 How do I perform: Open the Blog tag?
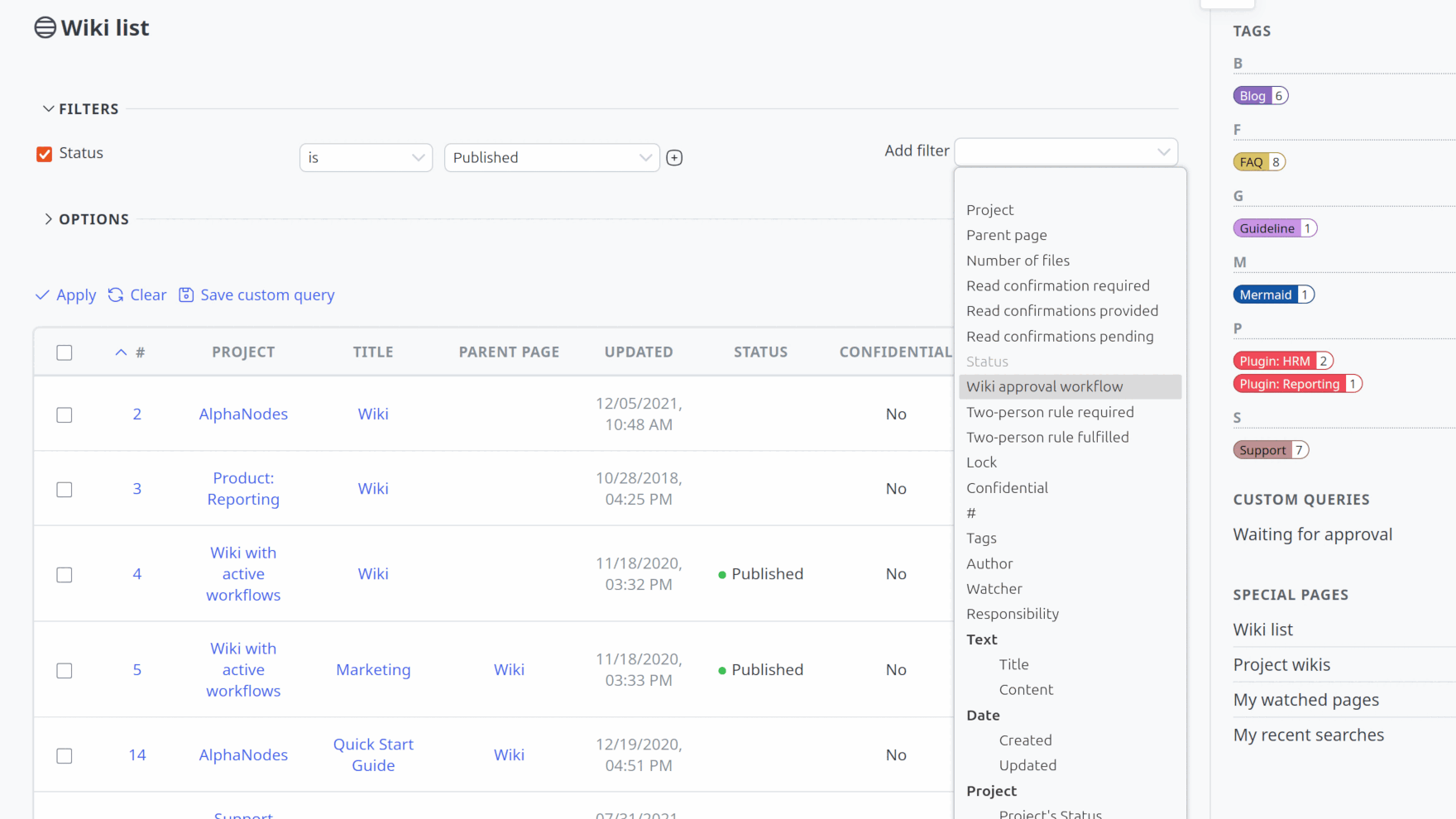tap(1260, 96)
